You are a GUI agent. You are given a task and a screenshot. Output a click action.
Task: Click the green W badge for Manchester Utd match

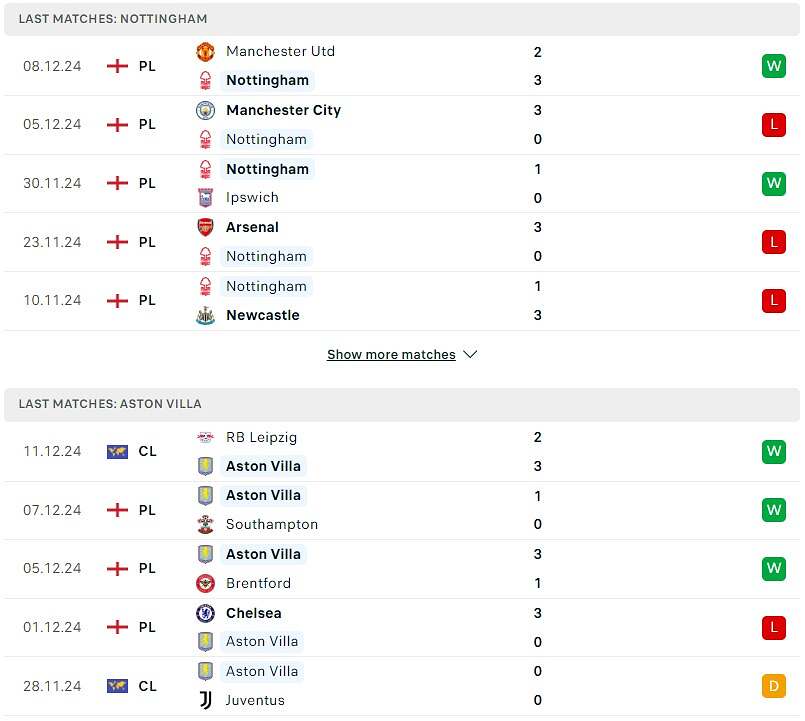click(774, 66)
